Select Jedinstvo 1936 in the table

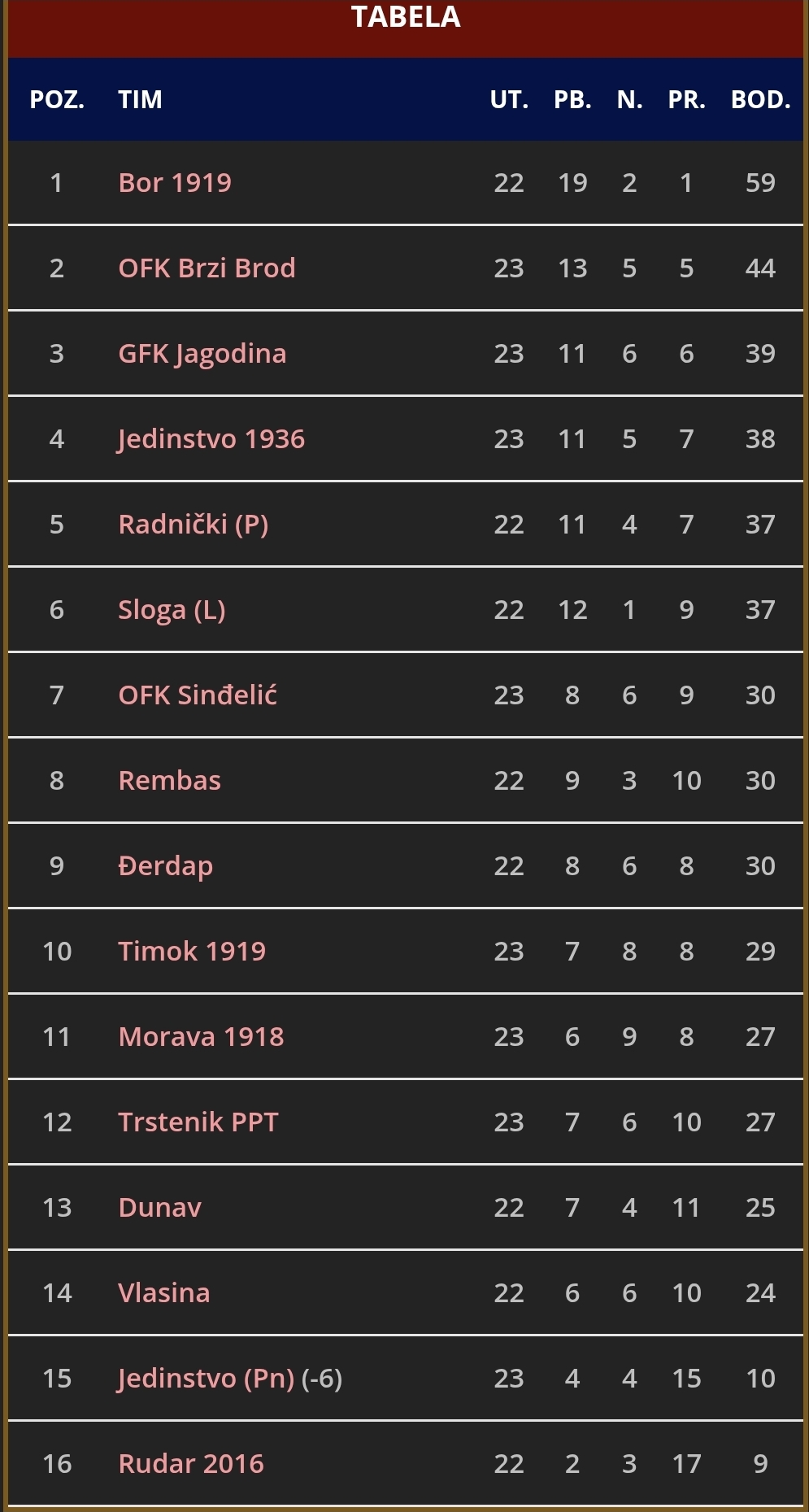[x=211, y=439]
